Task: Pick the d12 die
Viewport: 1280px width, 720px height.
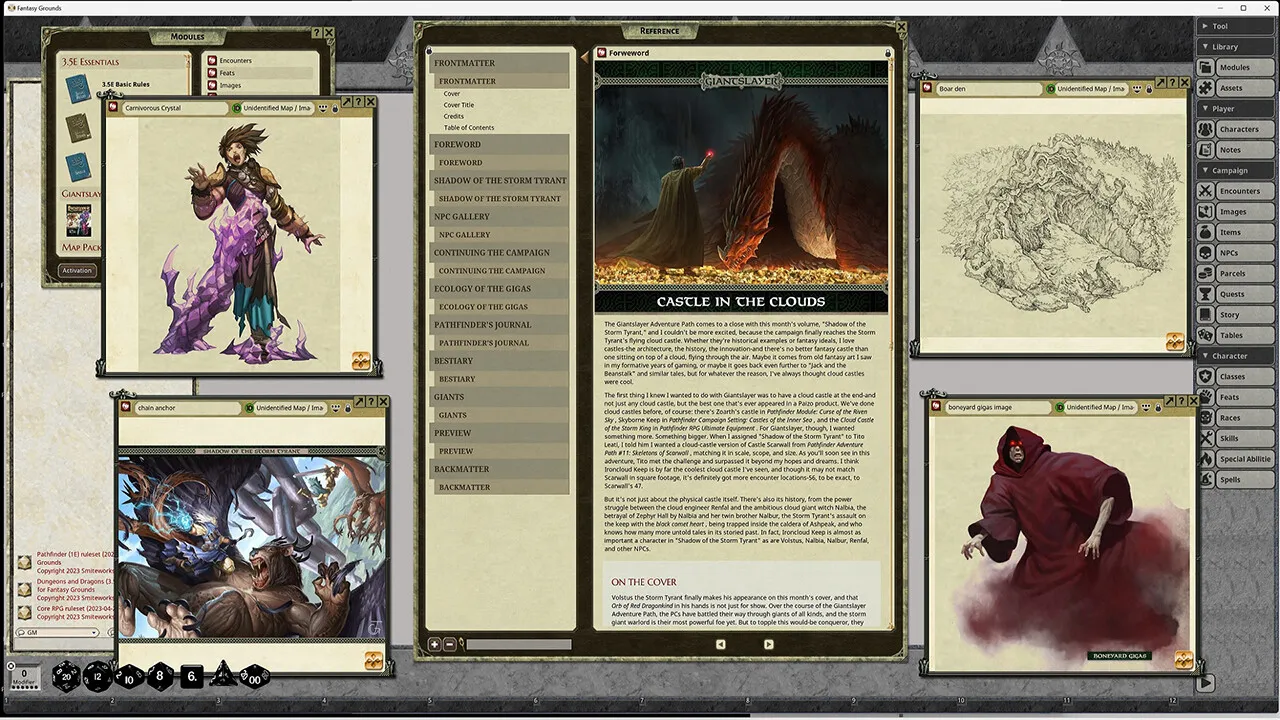Action: (x=98, y=676)
